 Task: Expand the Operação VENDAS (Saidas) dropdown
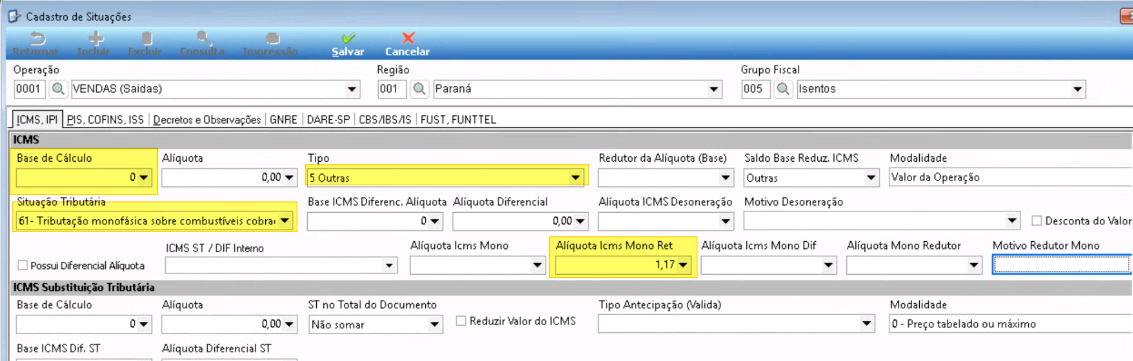[x=353, y=90]
